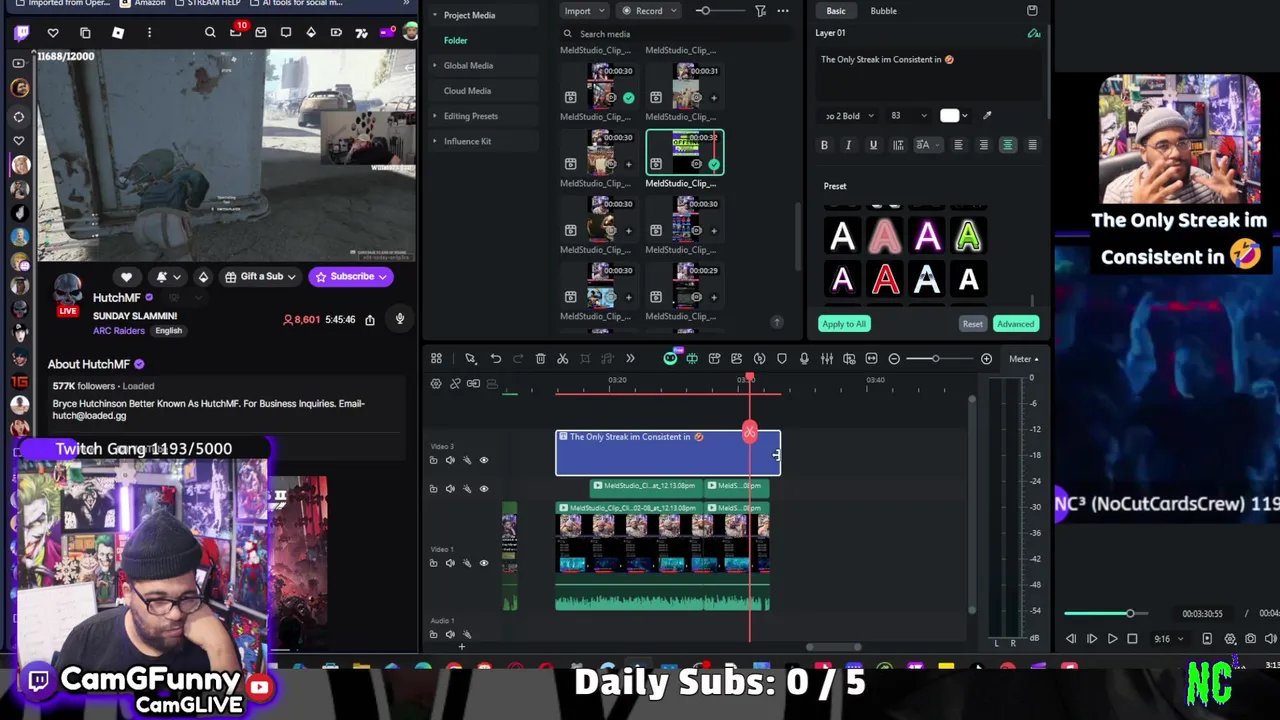Screen dimensions: 1280x720
Task: Toggle bold text formatting
Action: click(824, 145)
